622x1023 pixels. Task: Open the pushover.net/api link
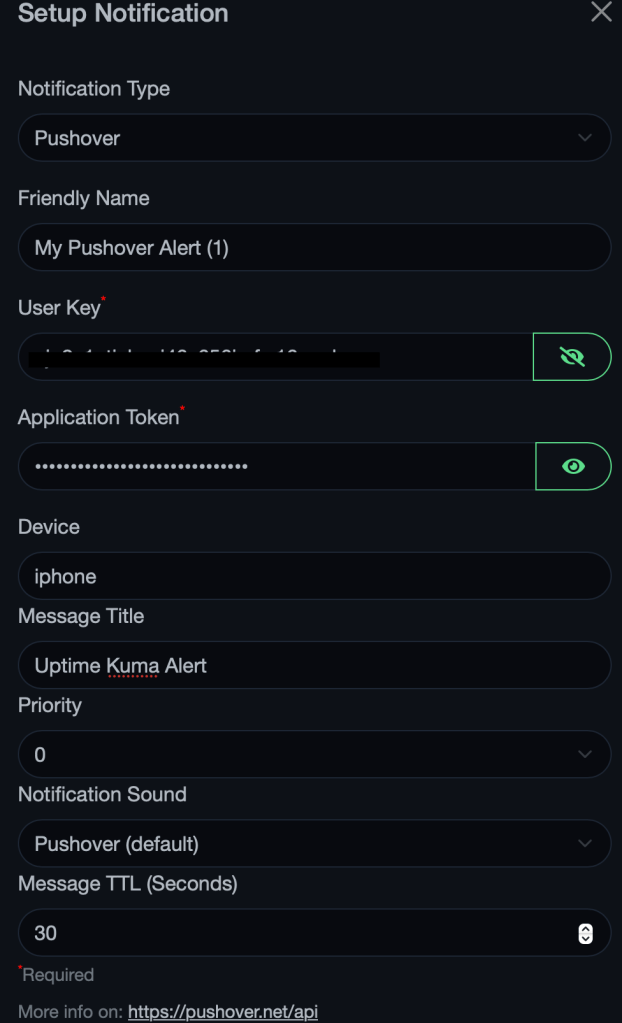tap(223, 1011)
